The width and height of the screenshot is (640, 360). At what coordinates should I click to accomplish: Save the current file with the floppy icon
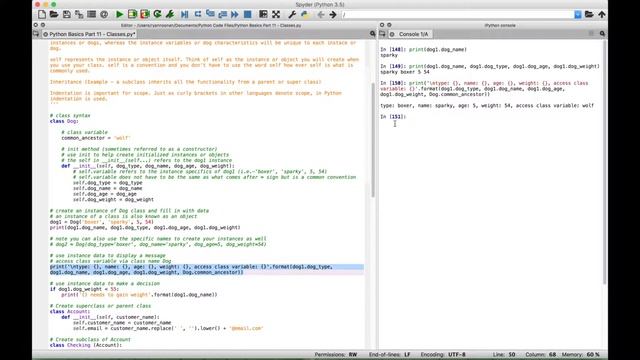[67, 14]
